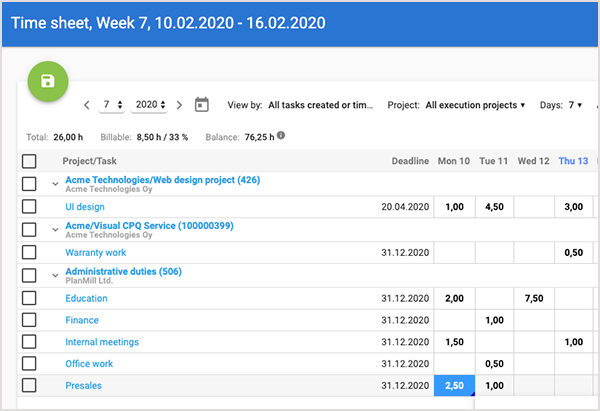Check the Internal meetings row checkbox
Image resolution: width=600 pixels, height=411 pixels.
pos(29,342)
